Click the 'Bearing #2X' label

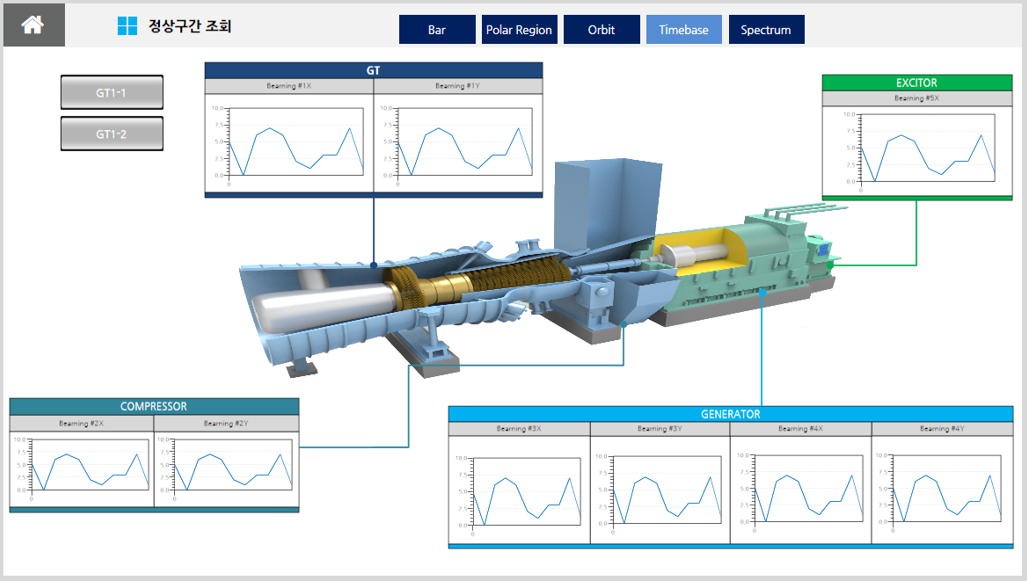tap(81, 423)
